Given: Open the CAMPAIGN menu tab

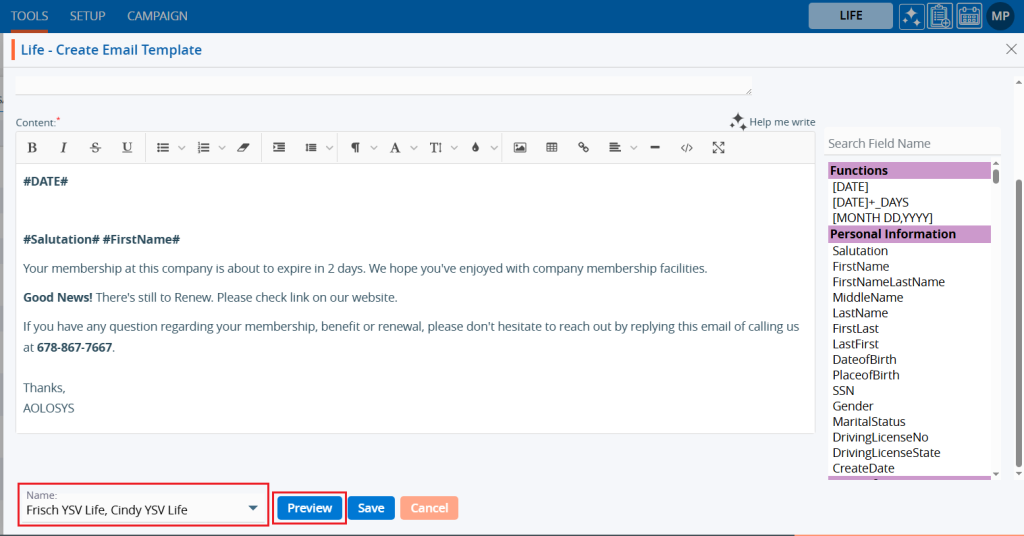Looking at the screenshot, I should click(x=157, y=16).
